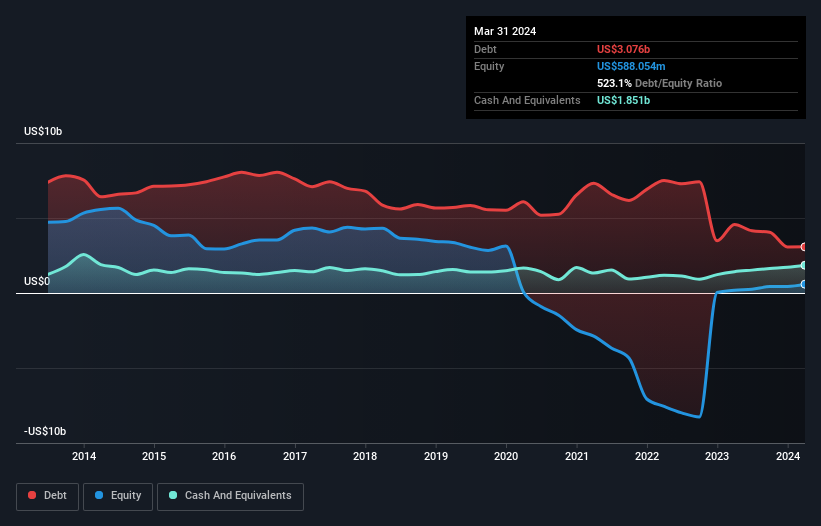Toggle Cash And Equivalents legend button

[x=230, y=496]
